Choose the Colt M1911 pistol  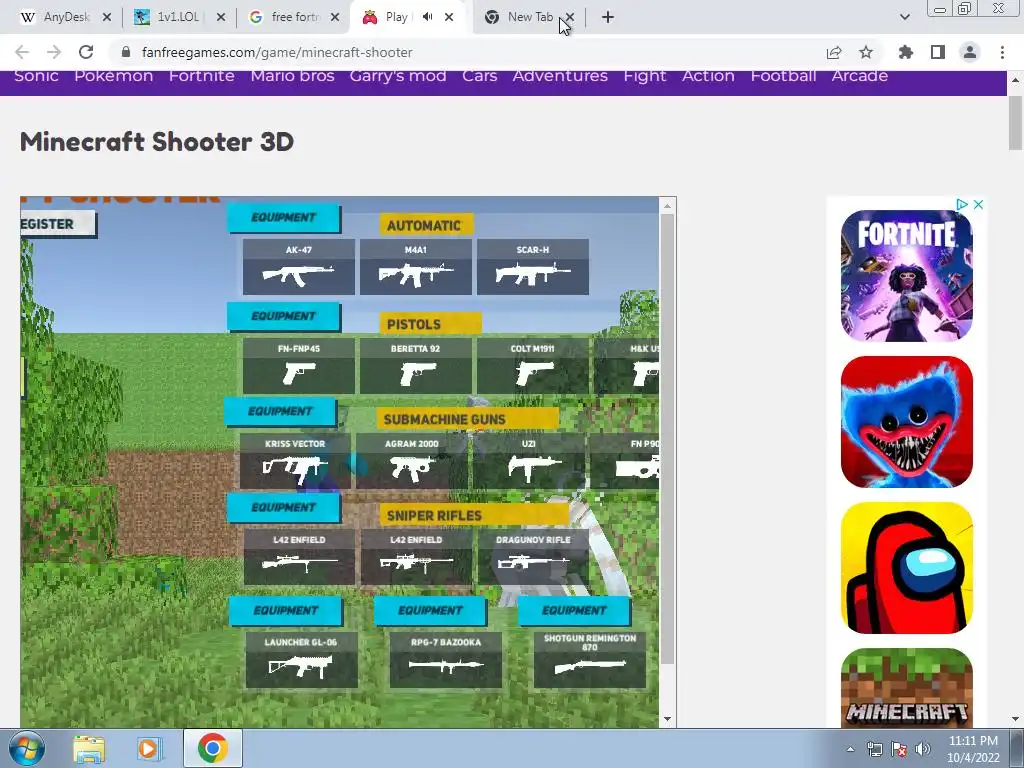click(x=532, y=366)
